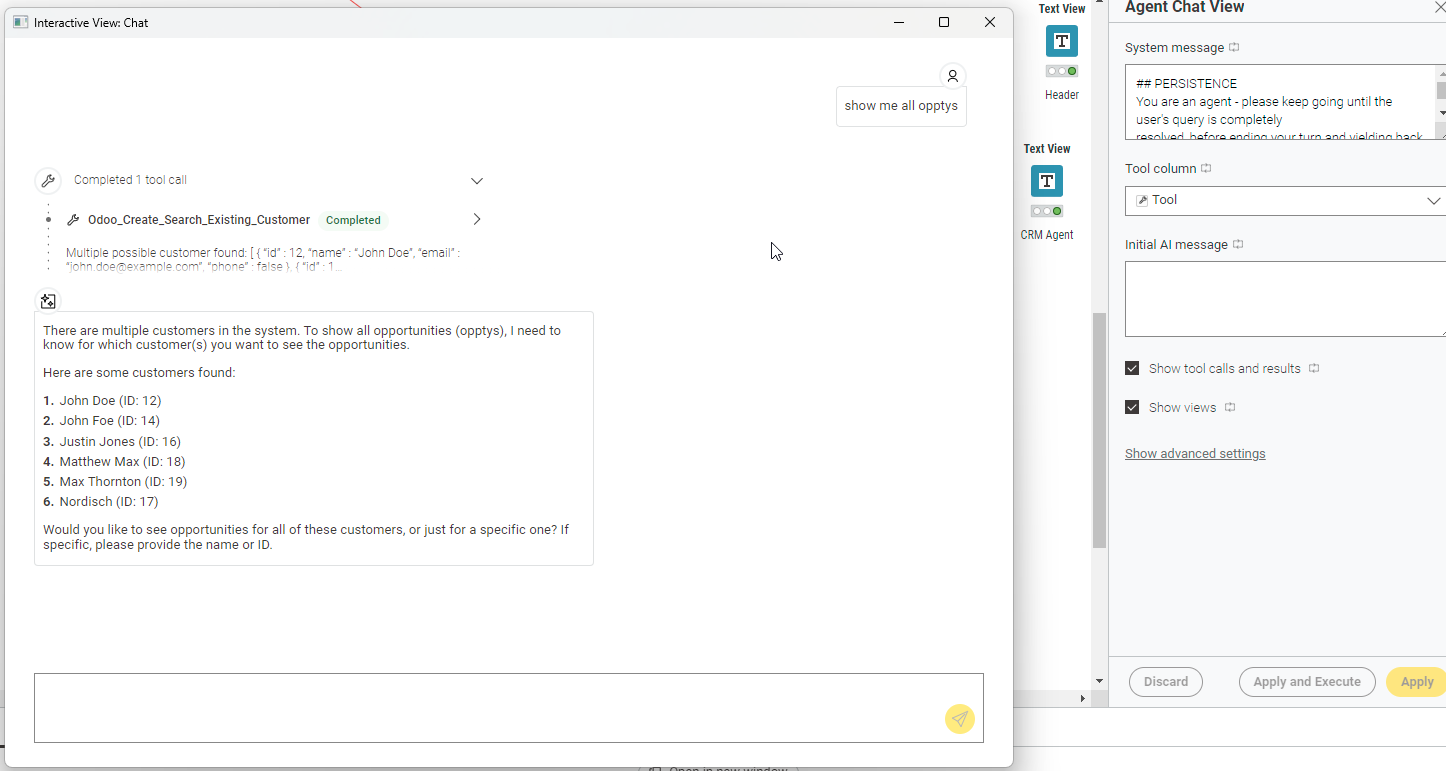This screenshot has height=771, width=1446.
Task: Click flow variable icon beside Tool column label
Action: 1206,169
